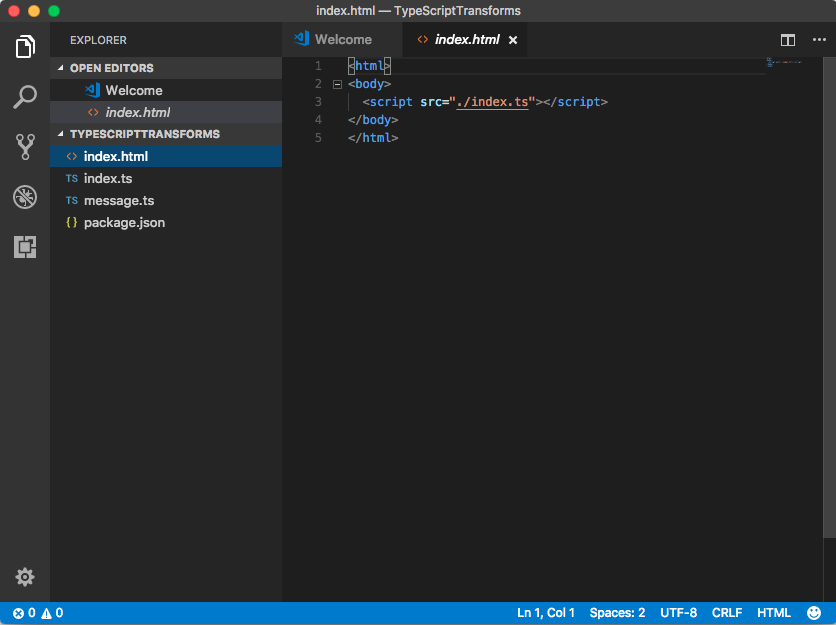
Task: Click the feedback smiley icon
Action: point(814,613)
